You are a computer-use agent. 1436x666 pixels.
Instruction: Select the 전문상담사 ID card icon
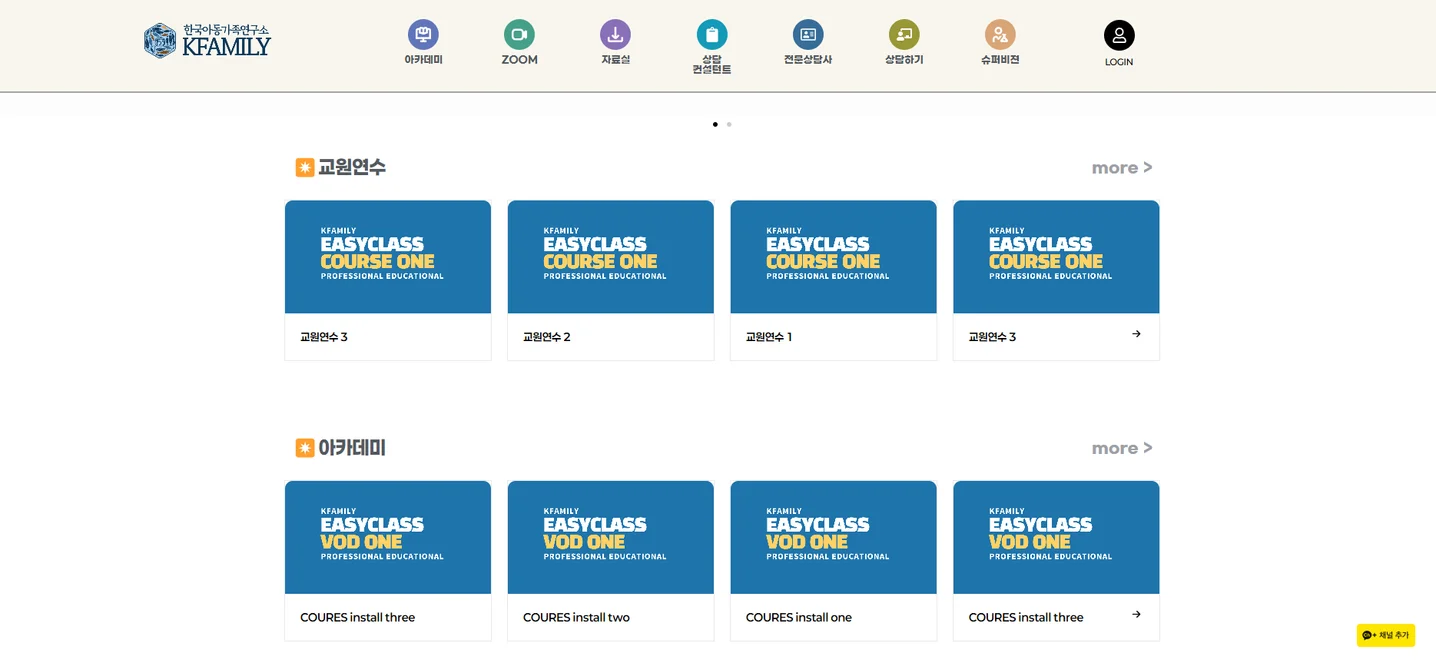808,35
